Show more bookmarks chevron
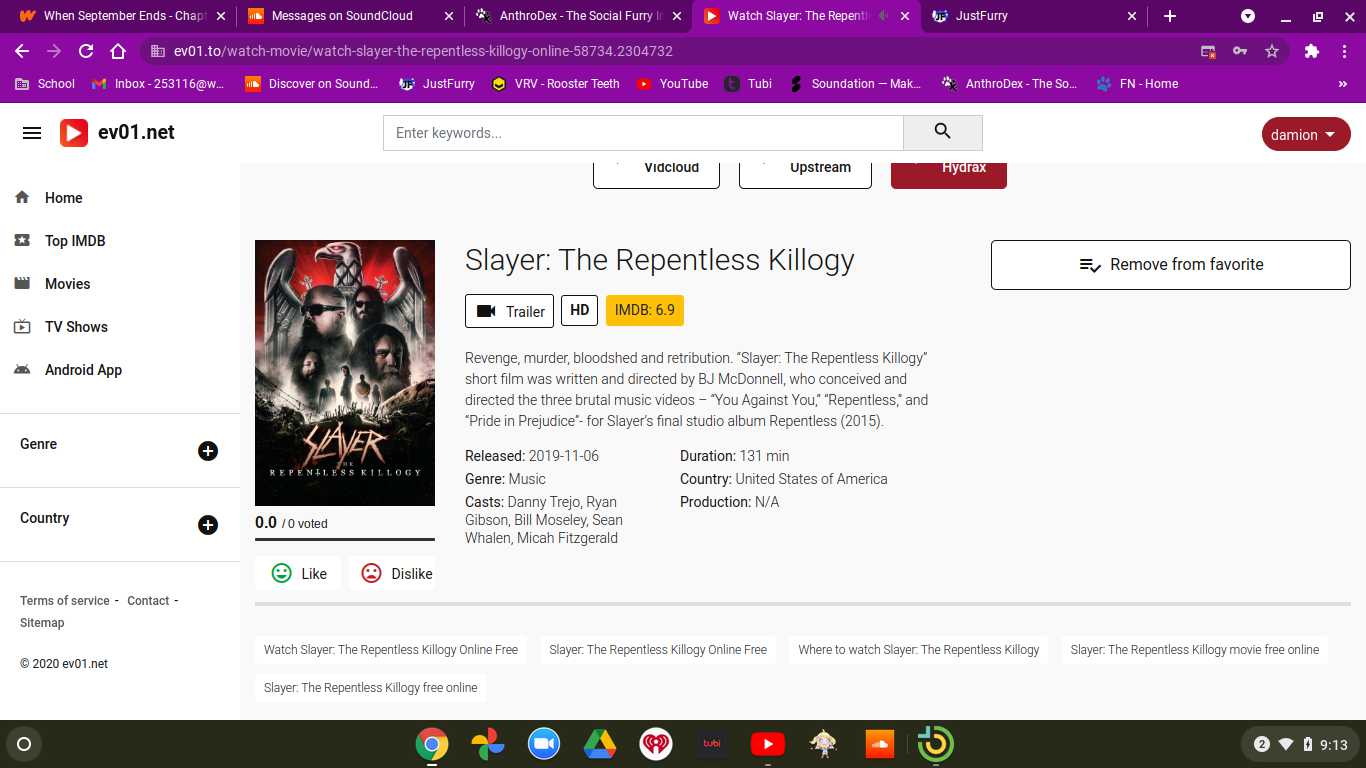This screenshot has width=1366, height=768. click(x=1342, y=84)
